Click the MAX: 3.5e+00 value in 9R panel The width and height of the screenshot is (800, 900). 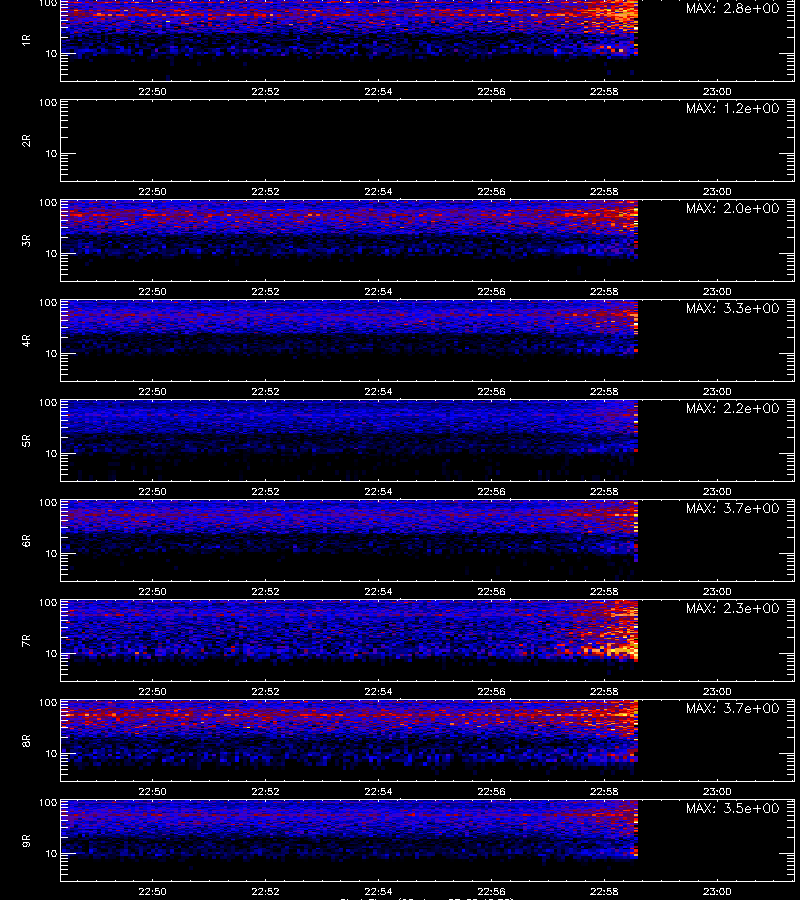tap(732, 808)
